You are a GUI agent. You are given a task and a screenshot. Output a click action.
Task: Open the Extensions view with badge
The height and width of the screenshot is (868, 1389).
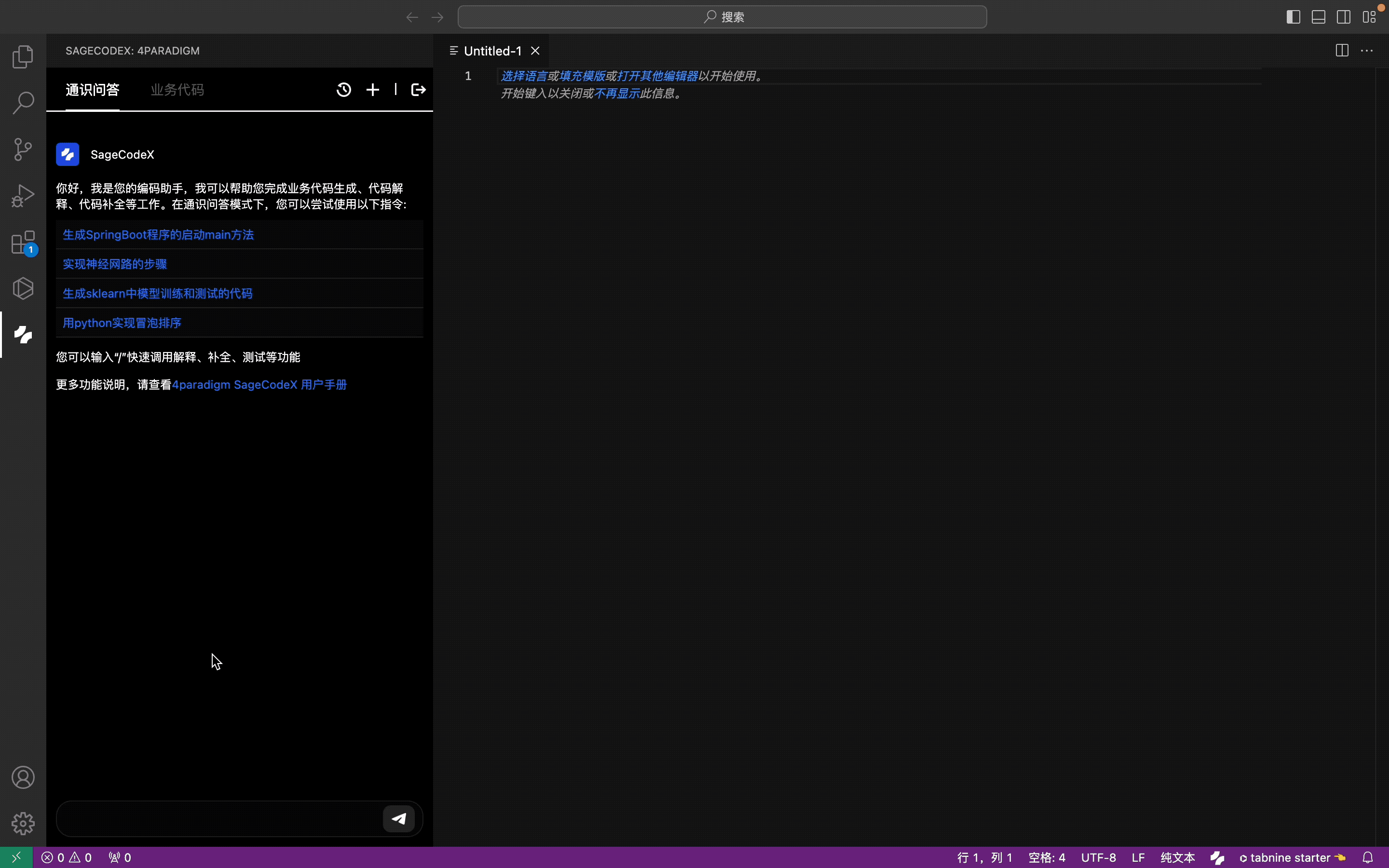pyautogui.click(x=23, y=242)
